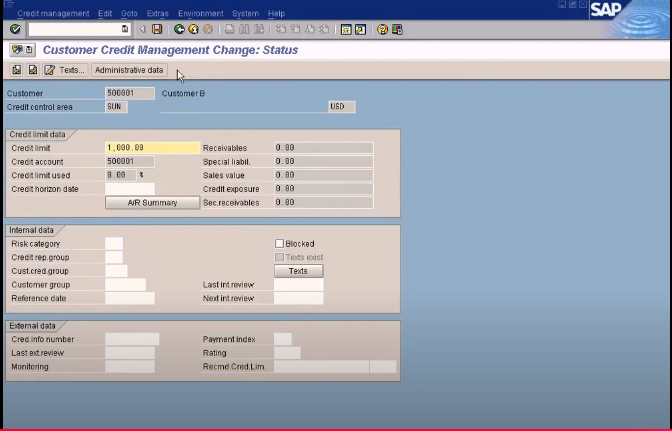The height and width of the screenshot is (431, 672).
Task: Click inside the command input field
Action: coord(75,29)
